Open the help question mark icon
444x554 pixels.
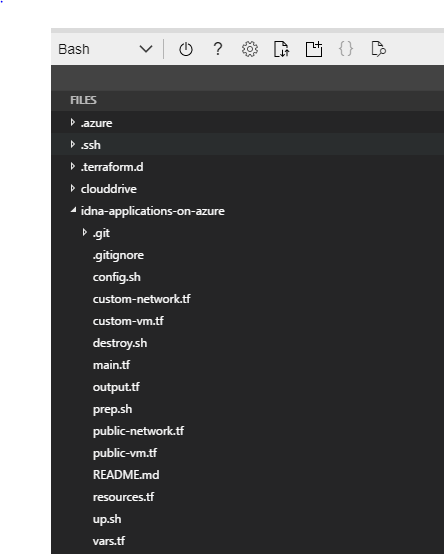[218, 49]
